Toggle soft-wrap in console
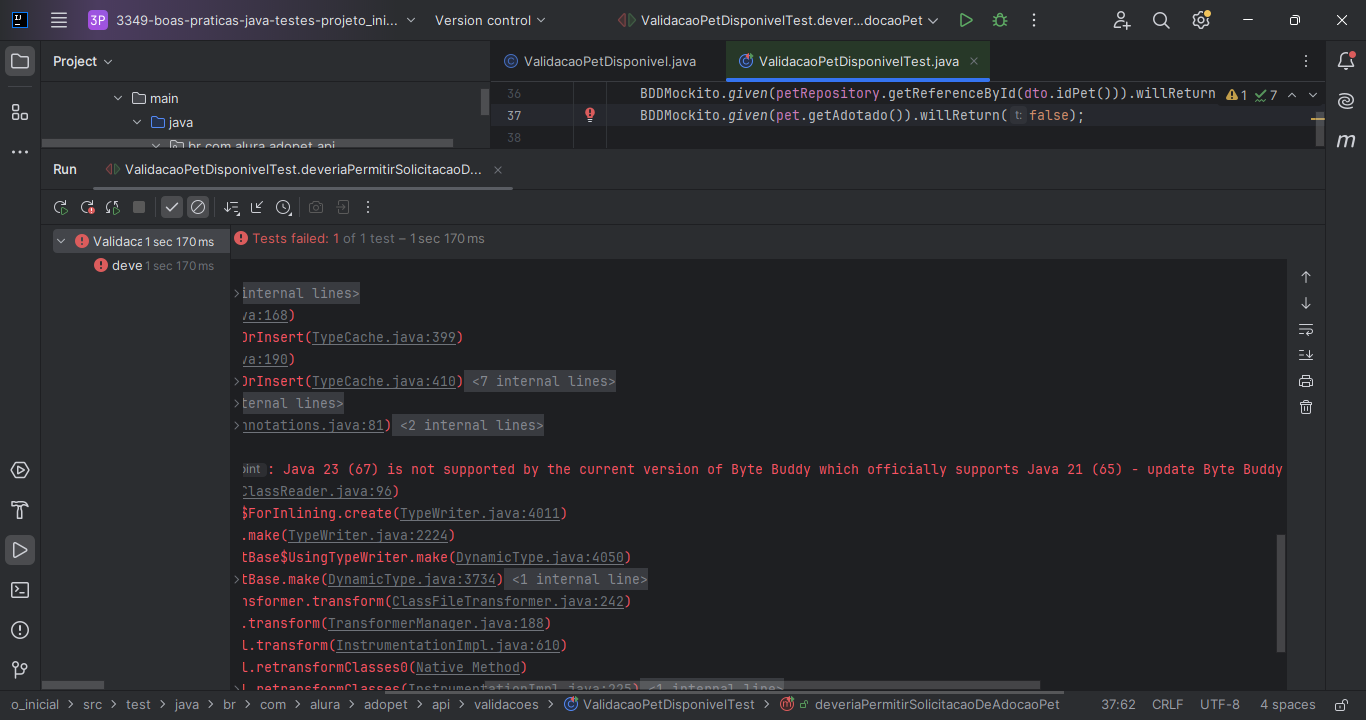 pyautogui.click(x=1306, y=329)
